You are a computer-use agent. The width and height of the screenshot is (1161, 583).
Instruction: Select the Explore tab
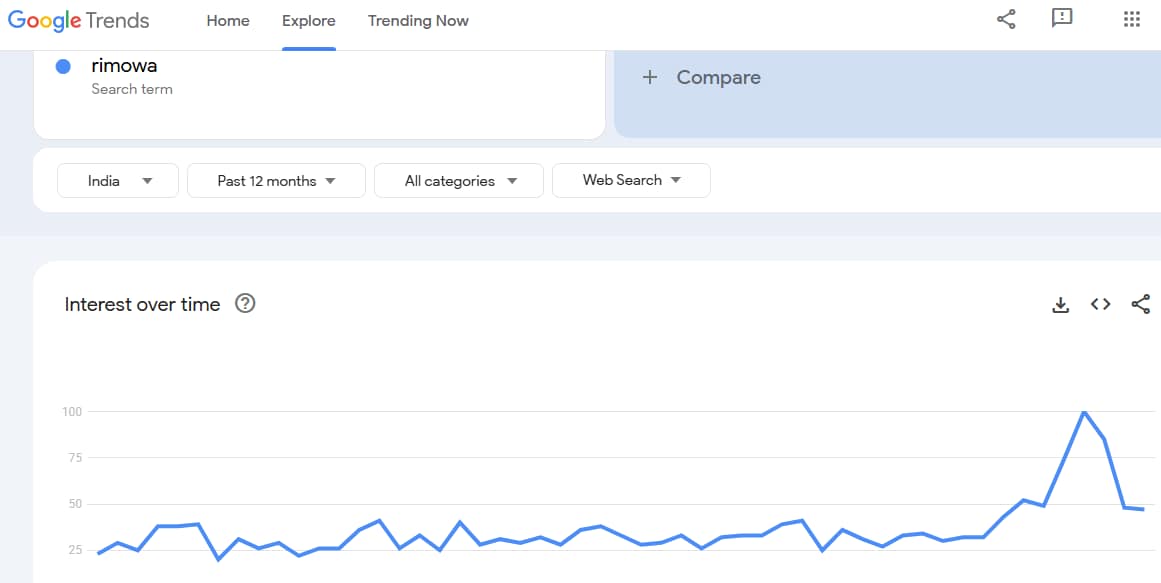point(309,21)
